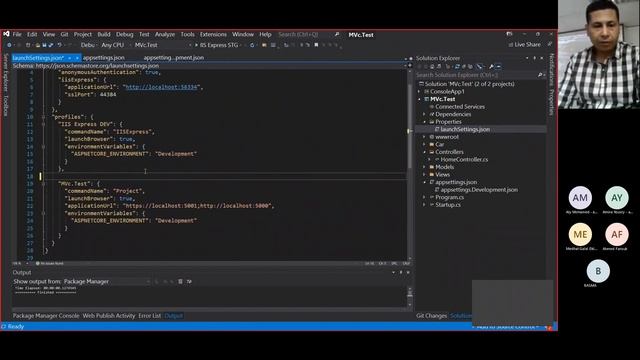The width and height of the screenshot is (640, 360).
Task: Expand the Models folder
Action: tap(424, 167)
